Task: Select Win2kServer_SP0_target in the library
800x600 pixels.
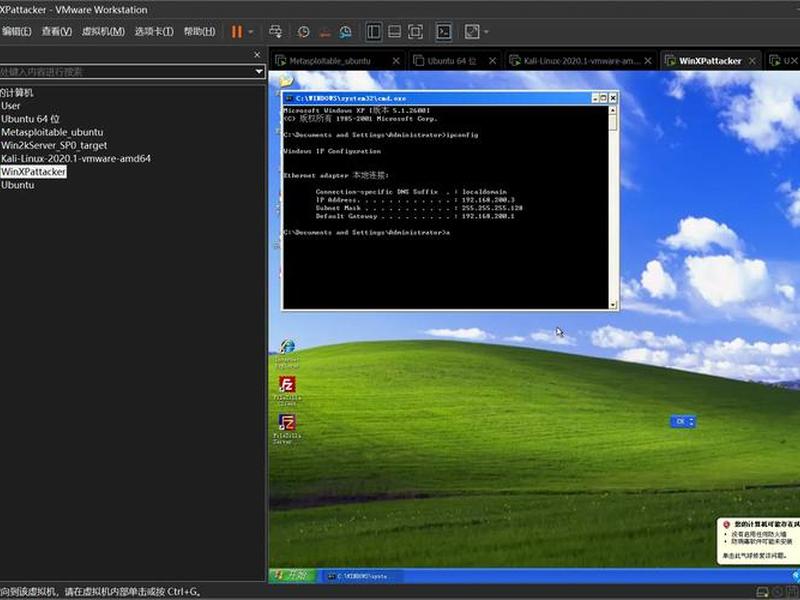Action: coord(54,145)
